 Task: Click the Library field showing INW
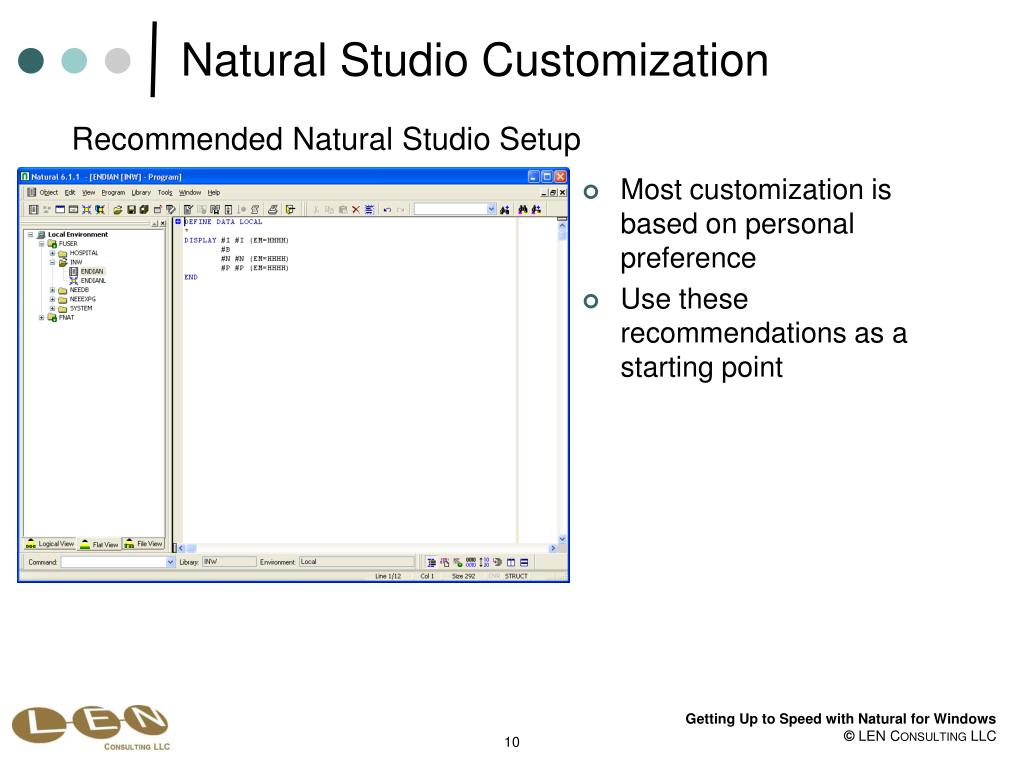point(229,562)
